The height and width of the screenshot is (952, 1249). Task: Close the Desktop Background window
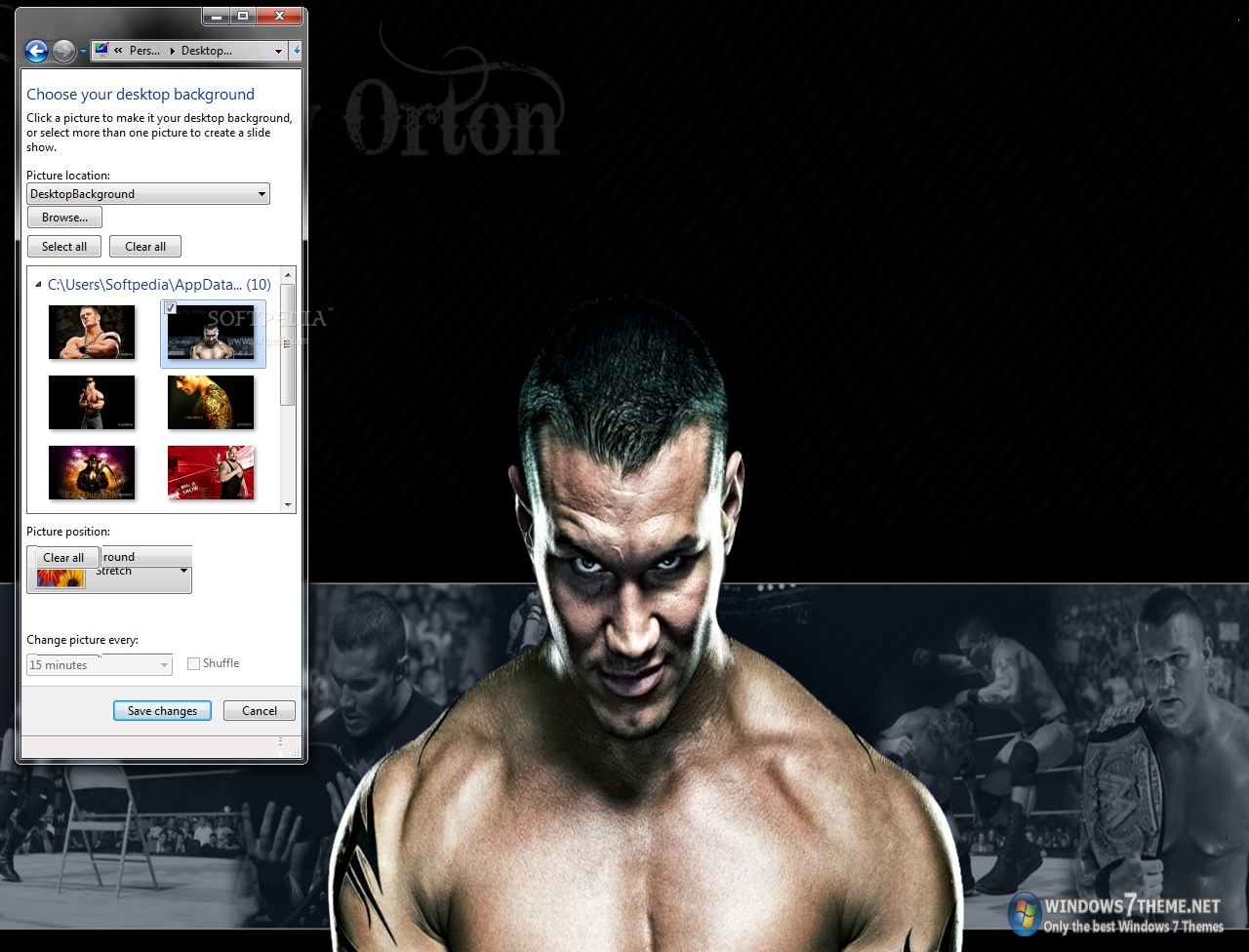click(280, 16)
